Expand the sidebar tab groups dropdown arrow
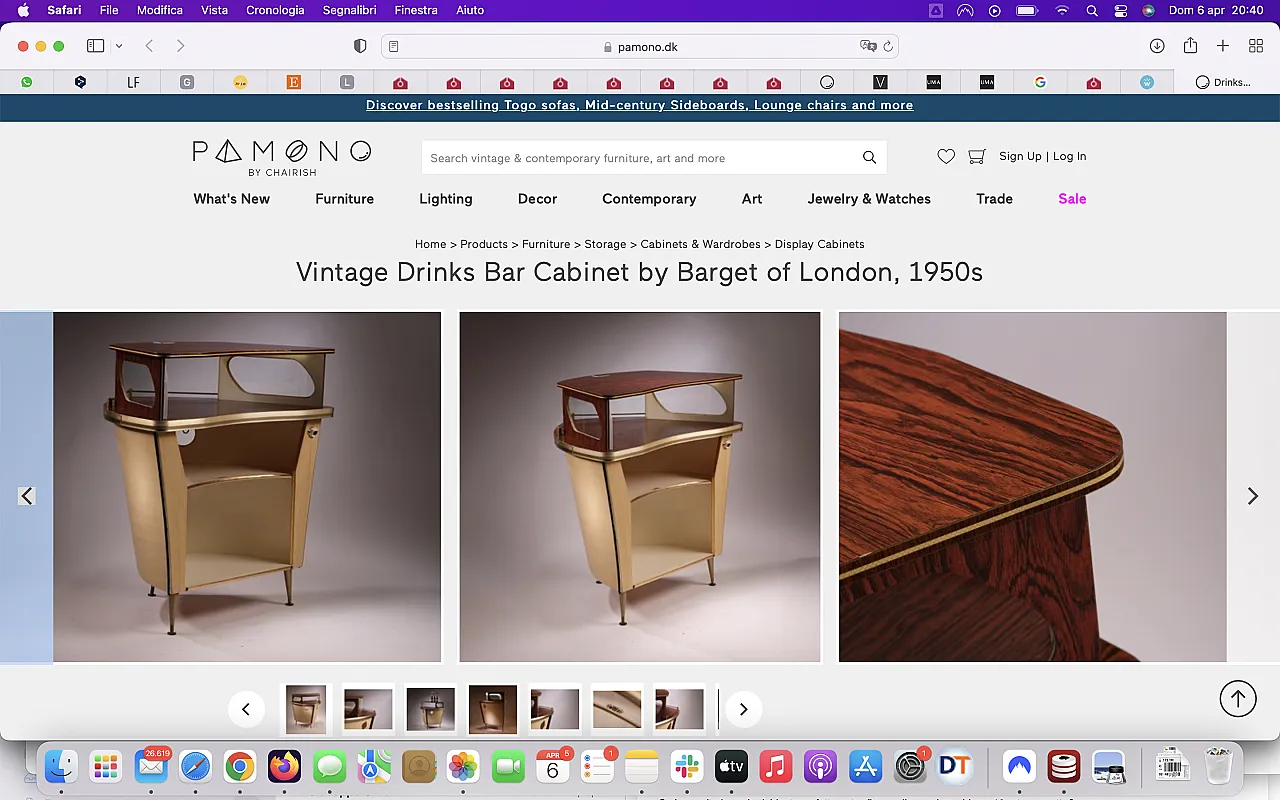Screen dimensions: 1280x800 point(119,46)
